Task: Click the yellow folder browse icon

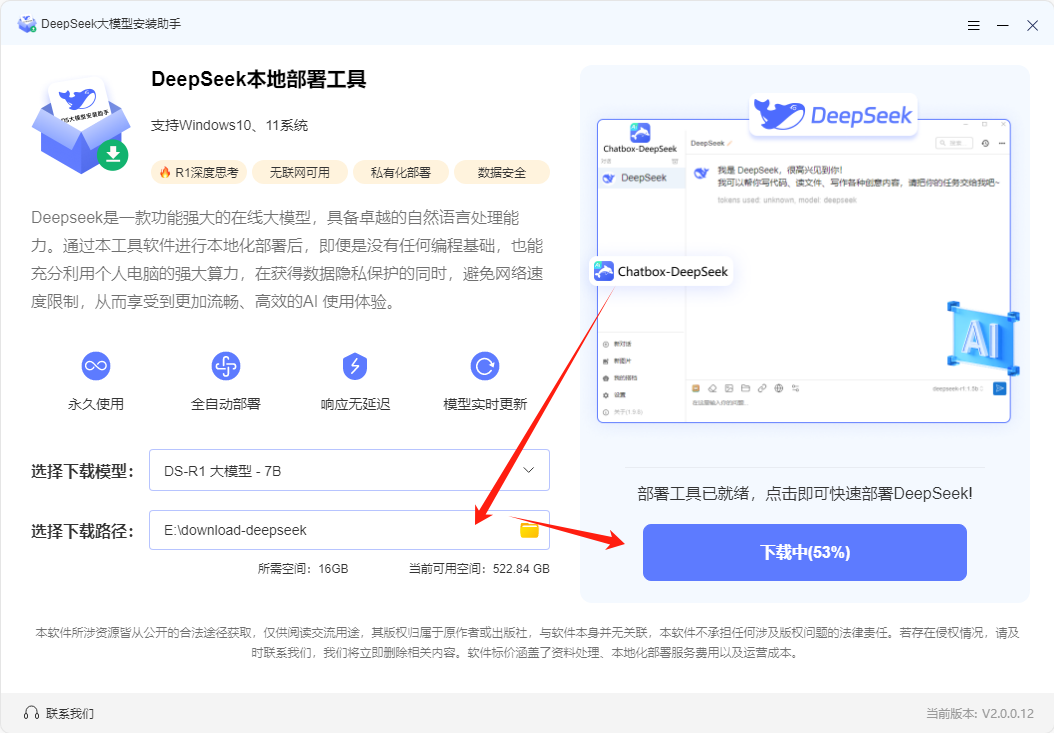Action: coord(529,530)
